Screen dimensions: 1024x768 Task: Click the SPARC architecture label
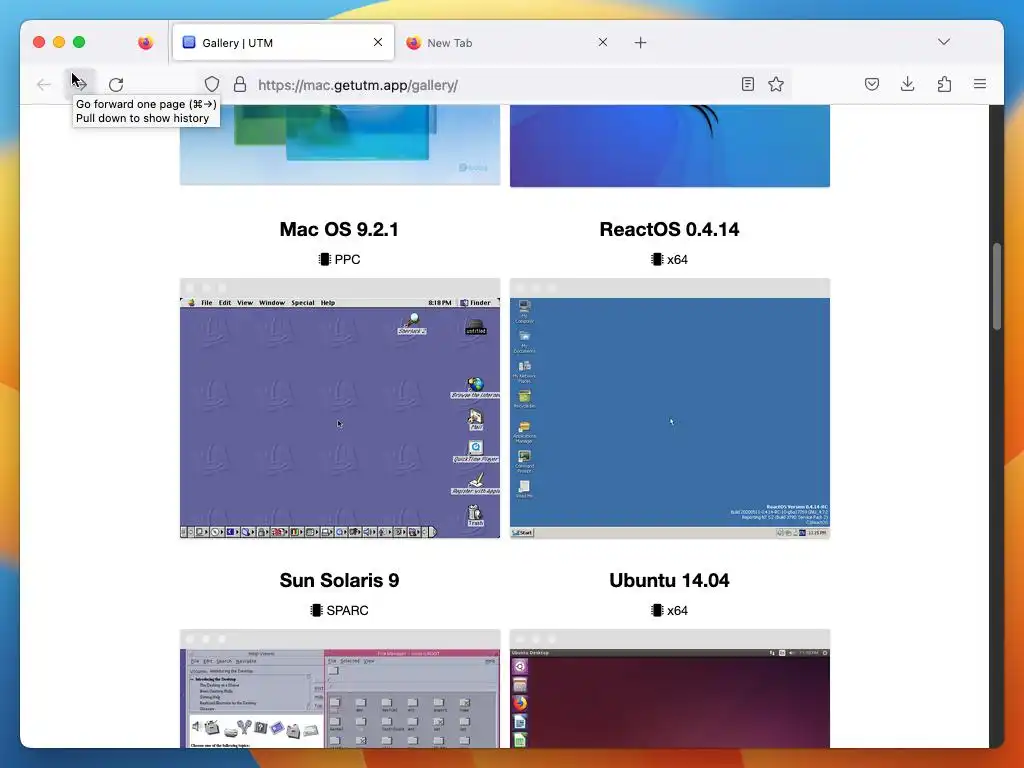(x=347, y=611)
